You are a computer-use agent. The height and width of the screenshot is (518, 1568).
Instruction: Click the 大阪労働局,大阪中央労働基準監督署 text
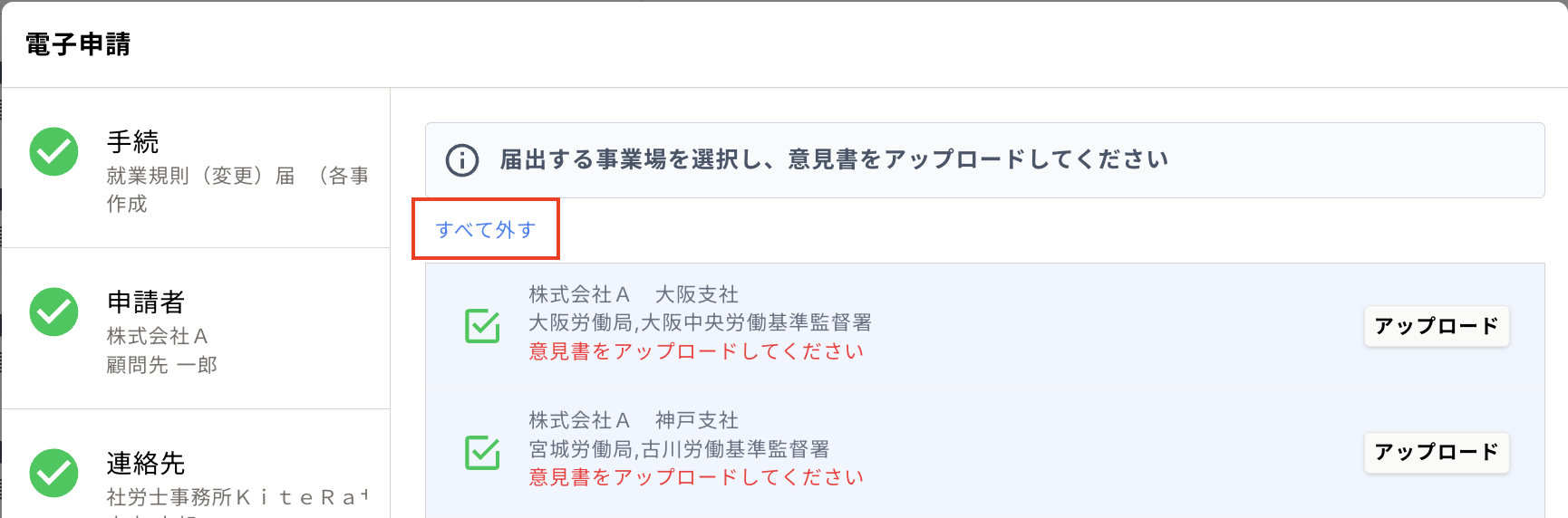pos(700,323)
